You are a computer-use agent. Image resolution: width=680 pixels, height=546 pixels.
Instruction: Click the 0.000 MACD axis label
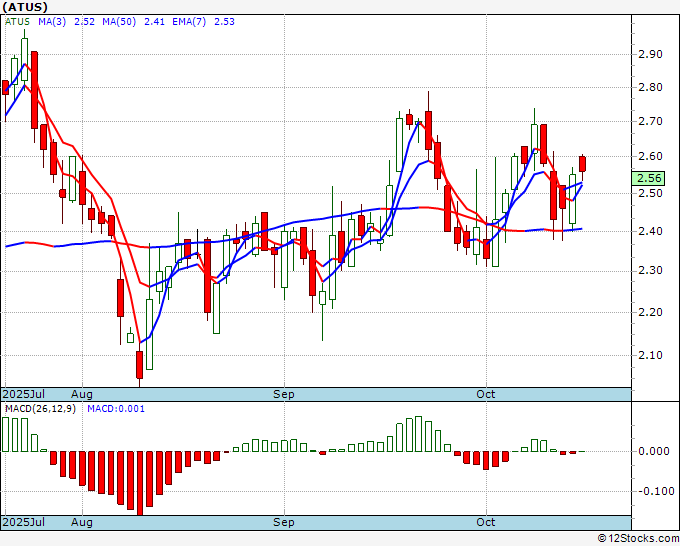point(654,451)
